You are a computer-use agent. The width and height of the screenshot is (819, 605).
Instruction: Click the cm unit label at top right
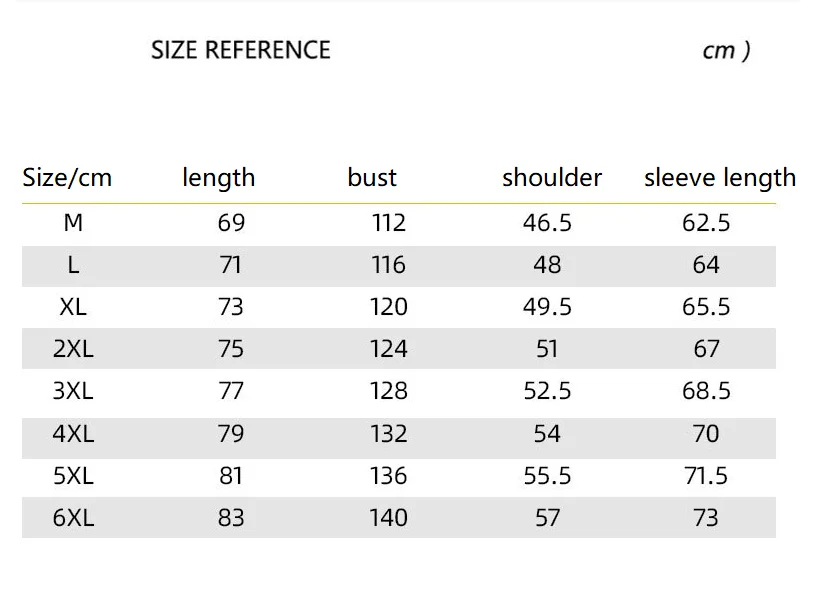pyautogui.click(x=725, y=51)
